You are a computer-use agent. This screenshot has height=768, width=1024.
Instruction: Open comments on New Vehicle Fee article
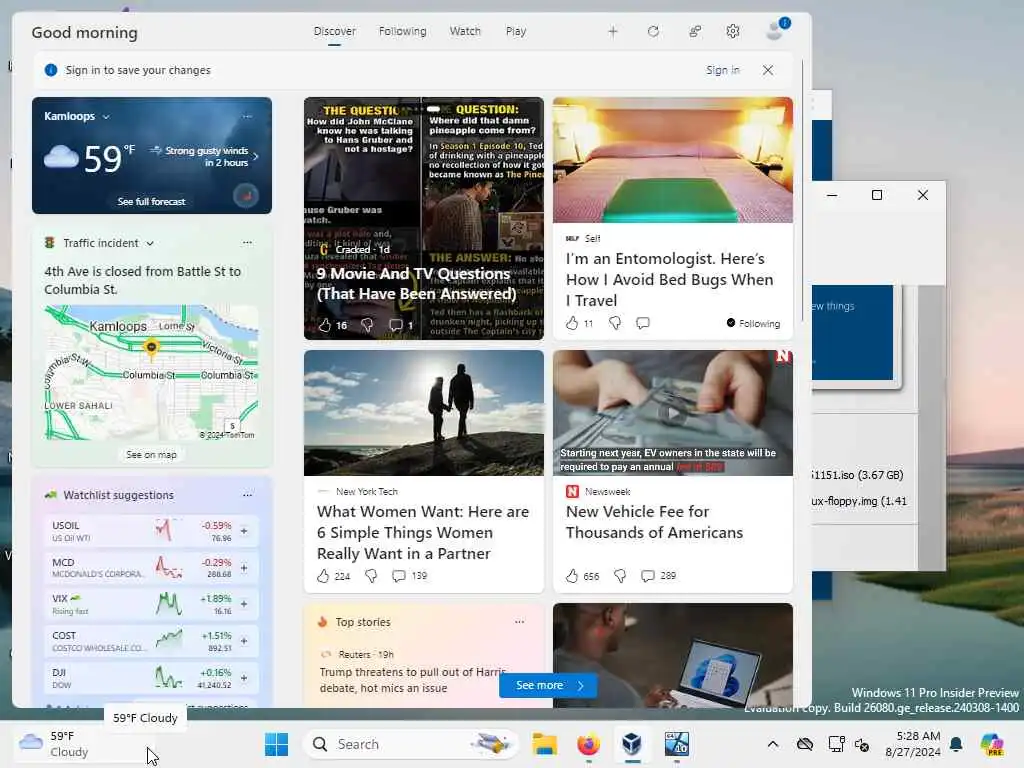(x=647, y=575)
